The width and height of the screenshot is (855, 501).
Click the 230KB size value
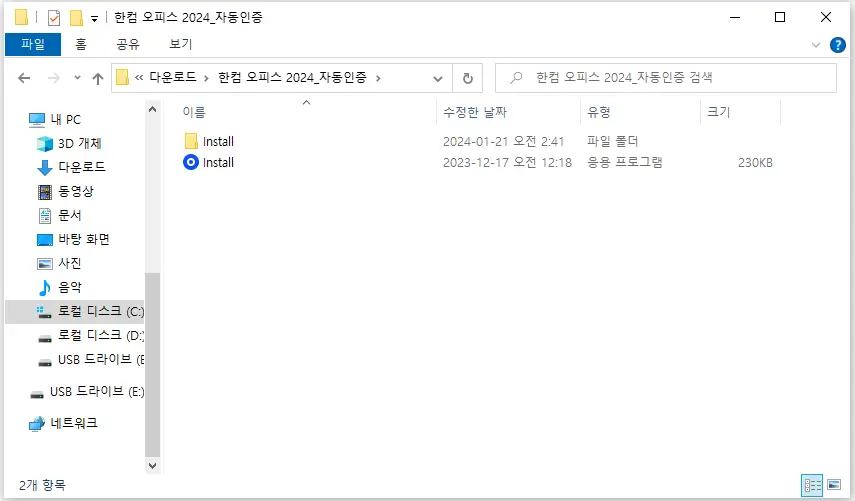point(755,162)
